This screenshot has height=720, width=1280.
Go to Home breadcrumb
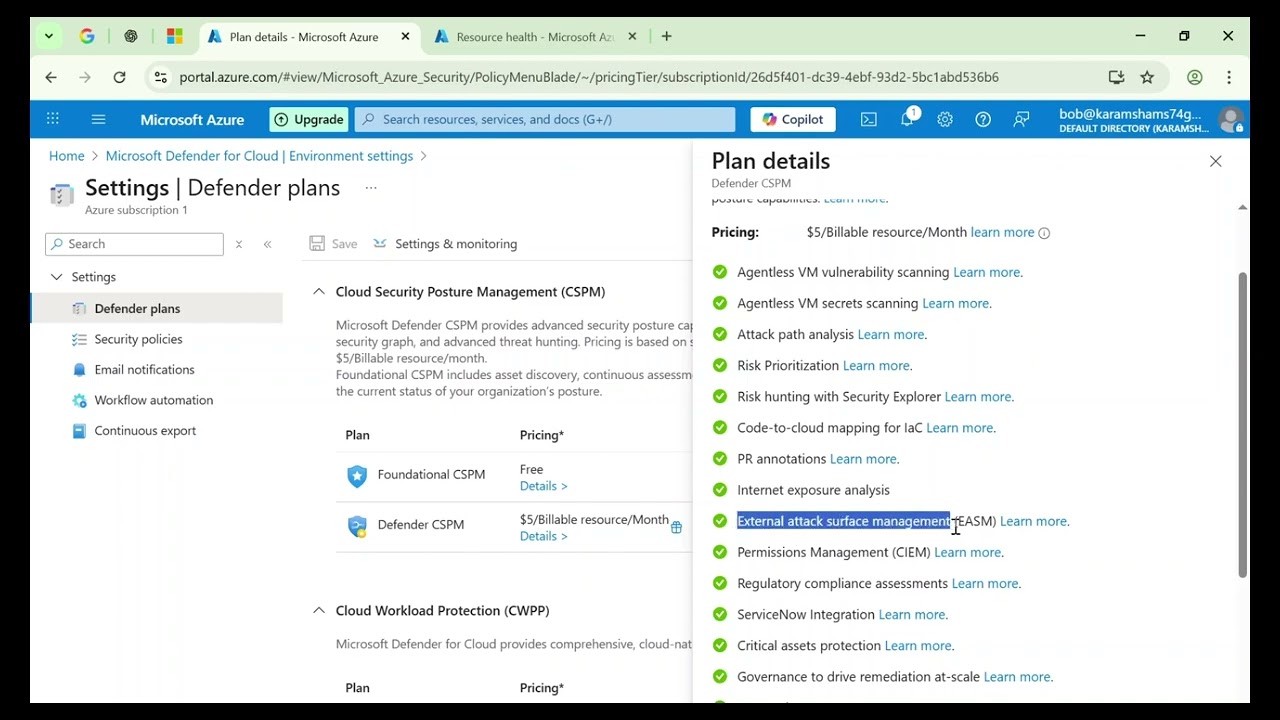click(67, 156)
